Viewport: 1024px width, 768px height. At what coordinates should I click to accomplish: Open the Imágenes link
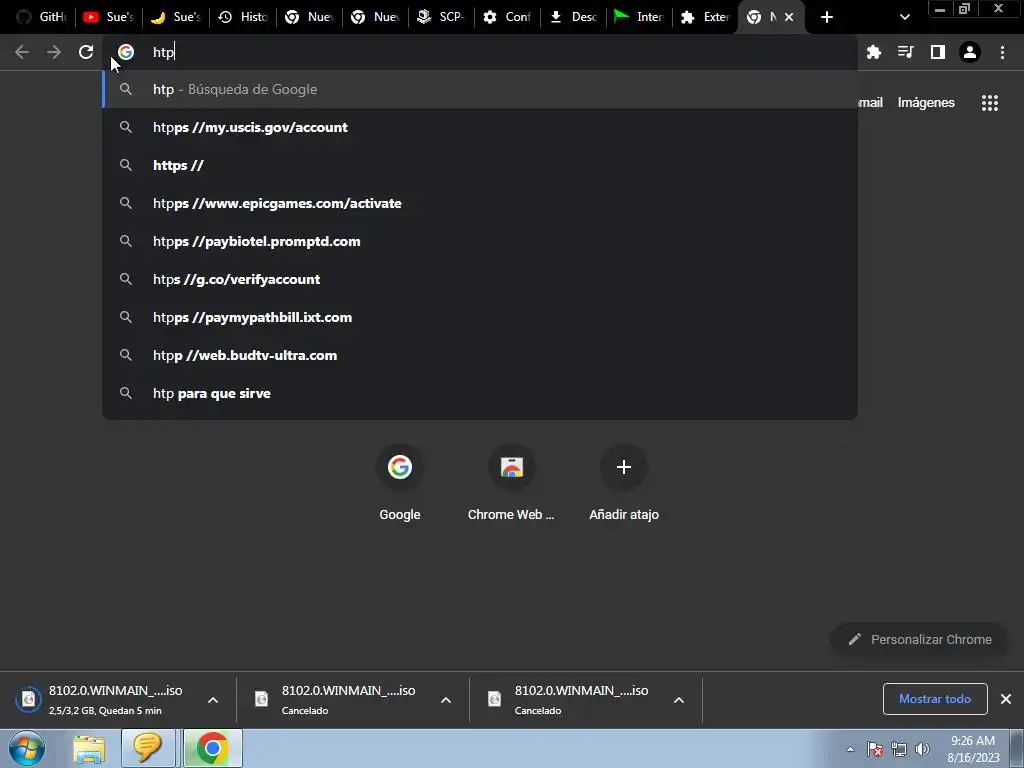pyautogui.click(x=926, y=103)
